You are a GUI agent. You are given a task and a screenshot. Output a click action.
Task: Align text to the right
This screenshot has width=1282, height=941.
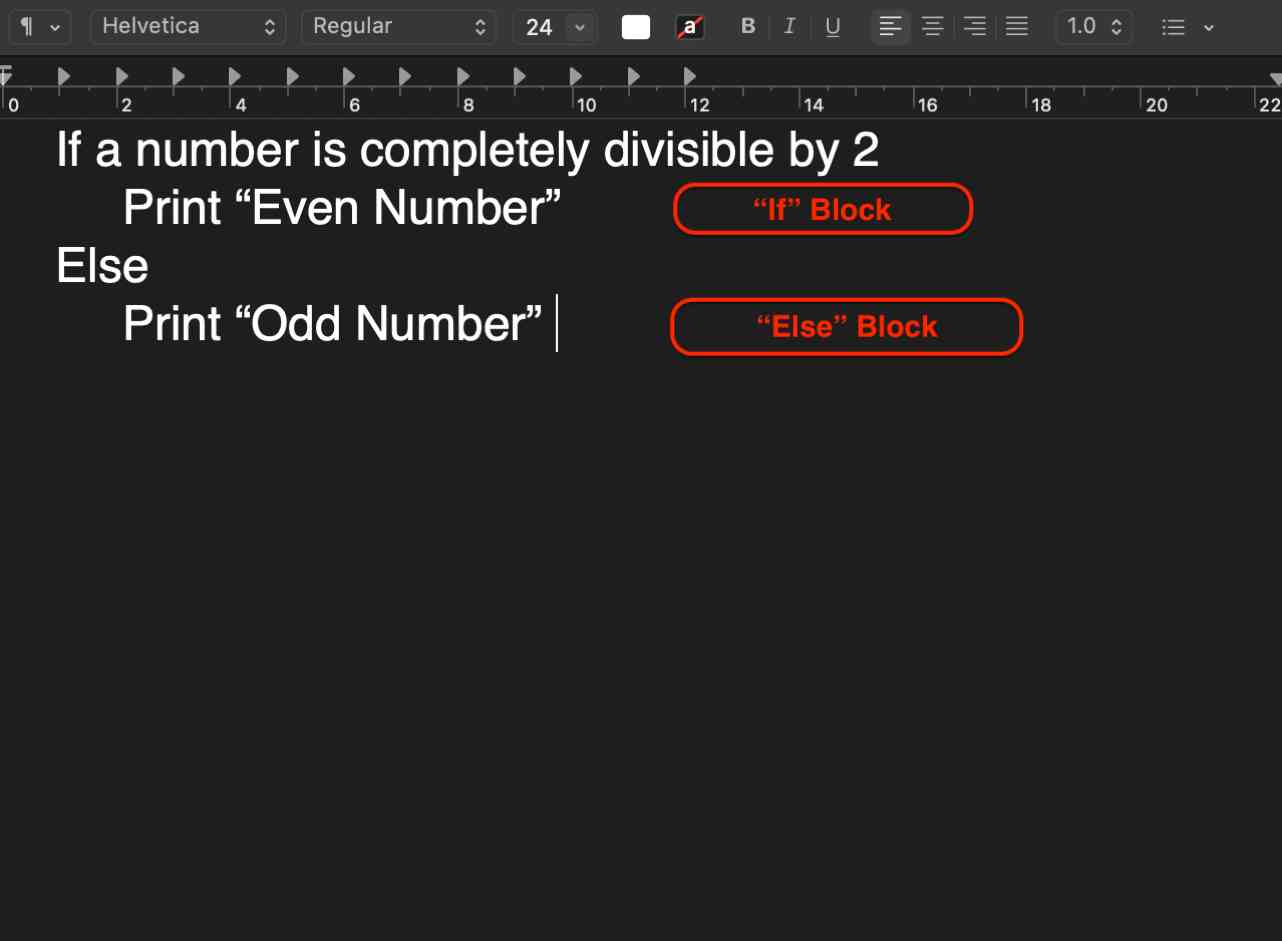pos(974,27)
